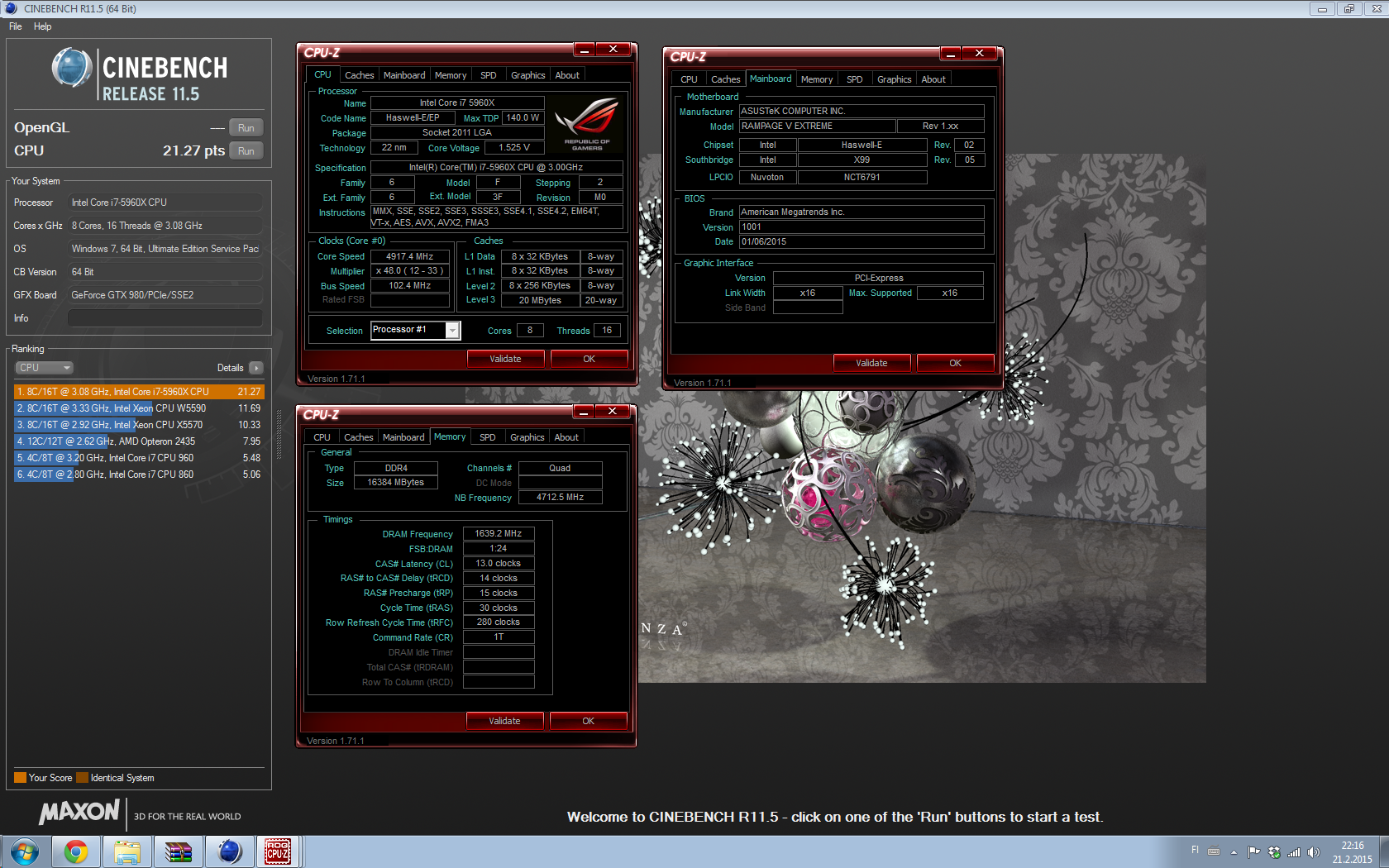Click the DRAM Frequency value 1639.2 MHz

tap(499, 533)
